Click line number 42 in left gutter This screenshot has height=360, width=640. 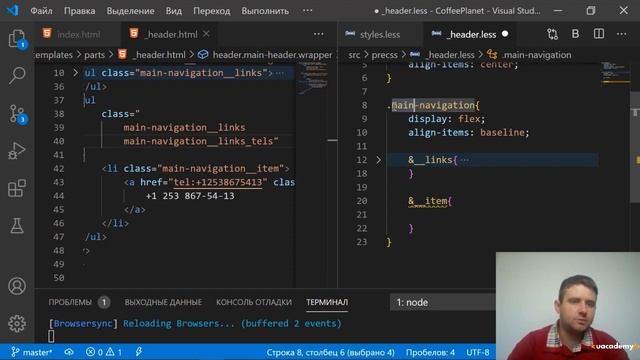pyautogui.click(x=59, y=169)
